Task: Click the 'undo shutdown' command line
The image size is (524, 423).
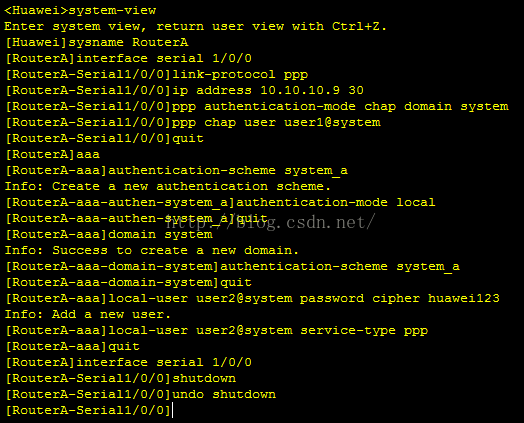Action: 141,394
